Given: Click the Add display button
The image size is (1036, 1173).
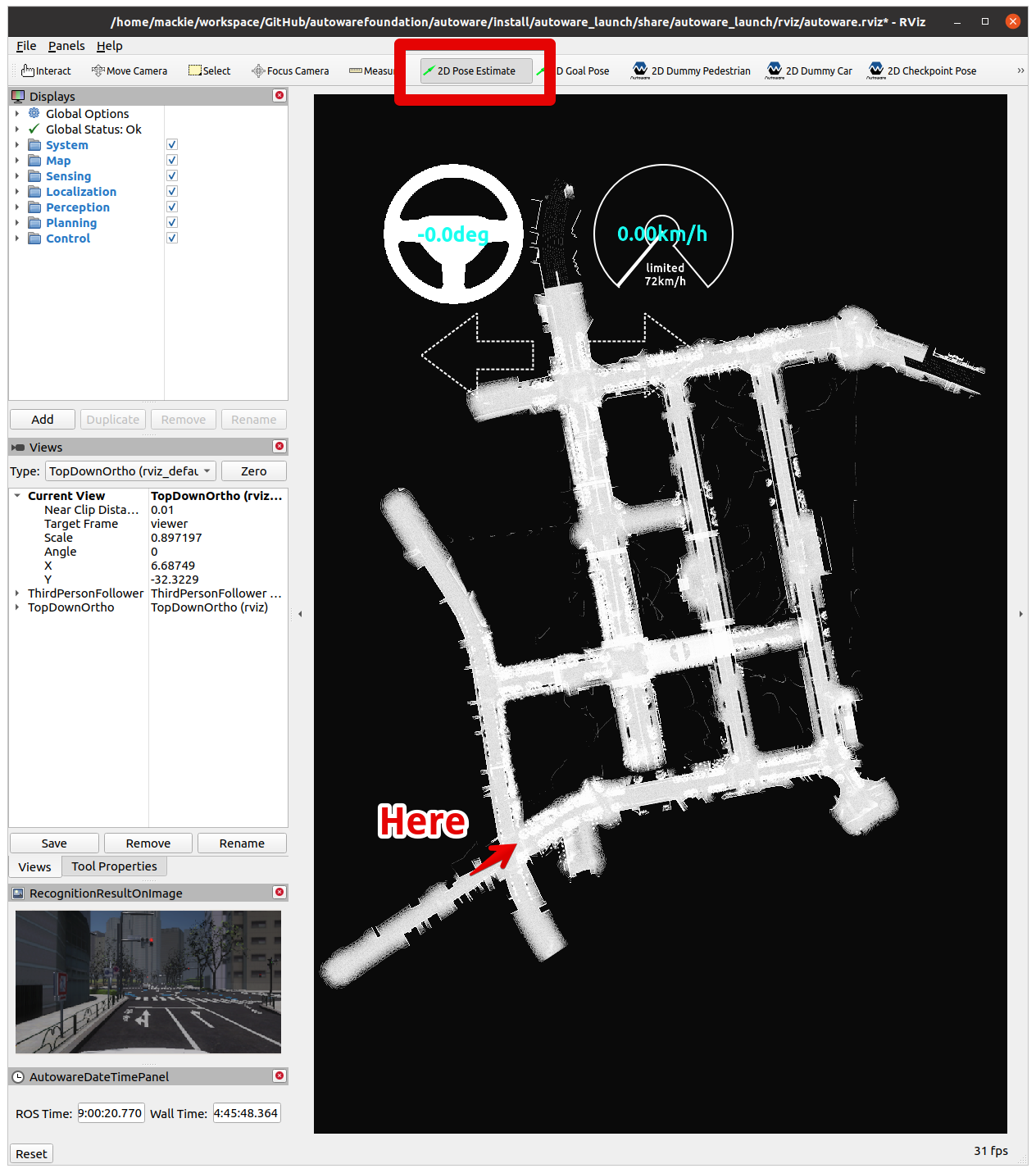Looking at the screenshot, I should coord(43,420).
